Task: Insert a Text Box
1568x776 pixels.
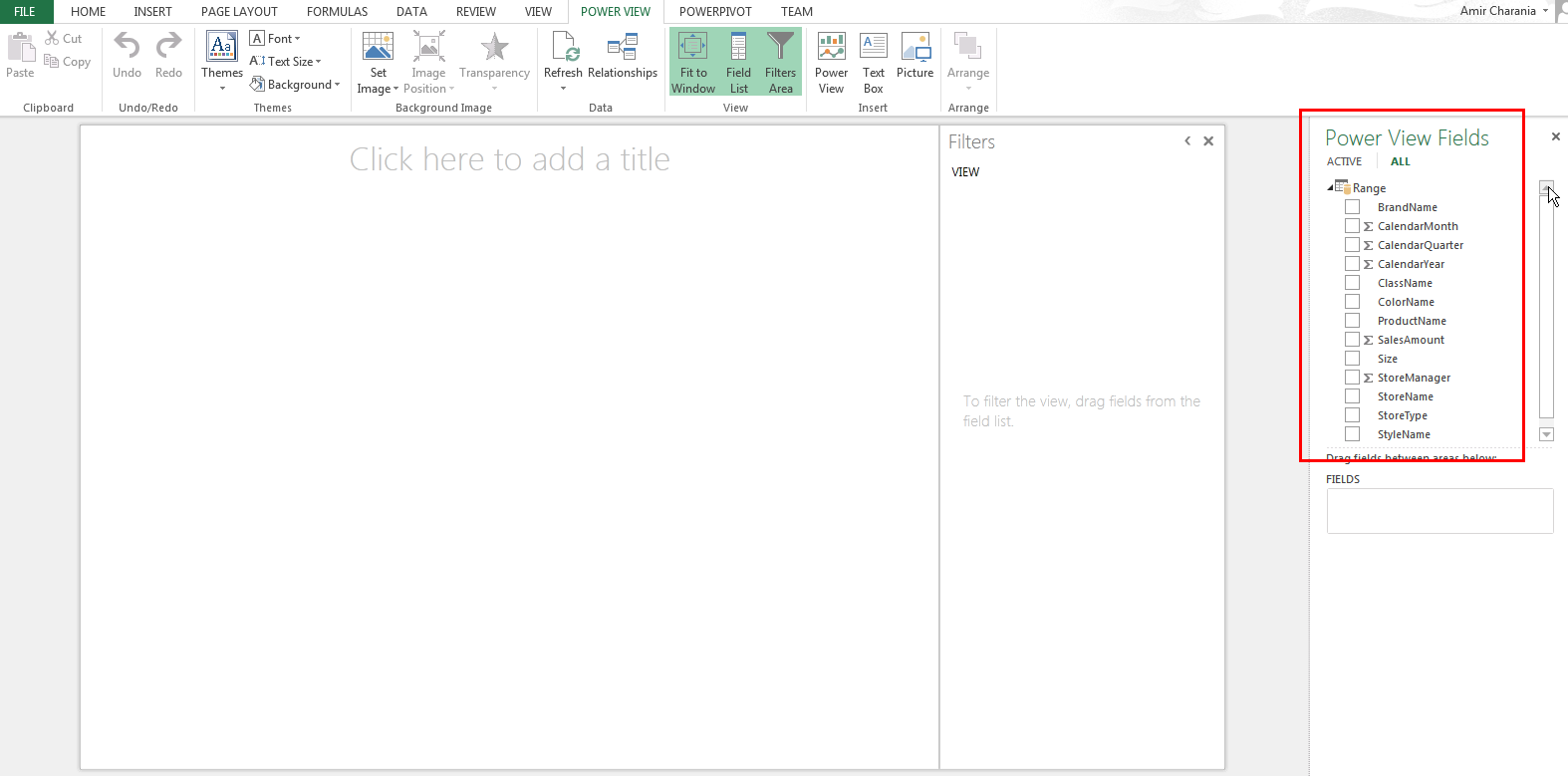Action: click(x=874, y=63)
